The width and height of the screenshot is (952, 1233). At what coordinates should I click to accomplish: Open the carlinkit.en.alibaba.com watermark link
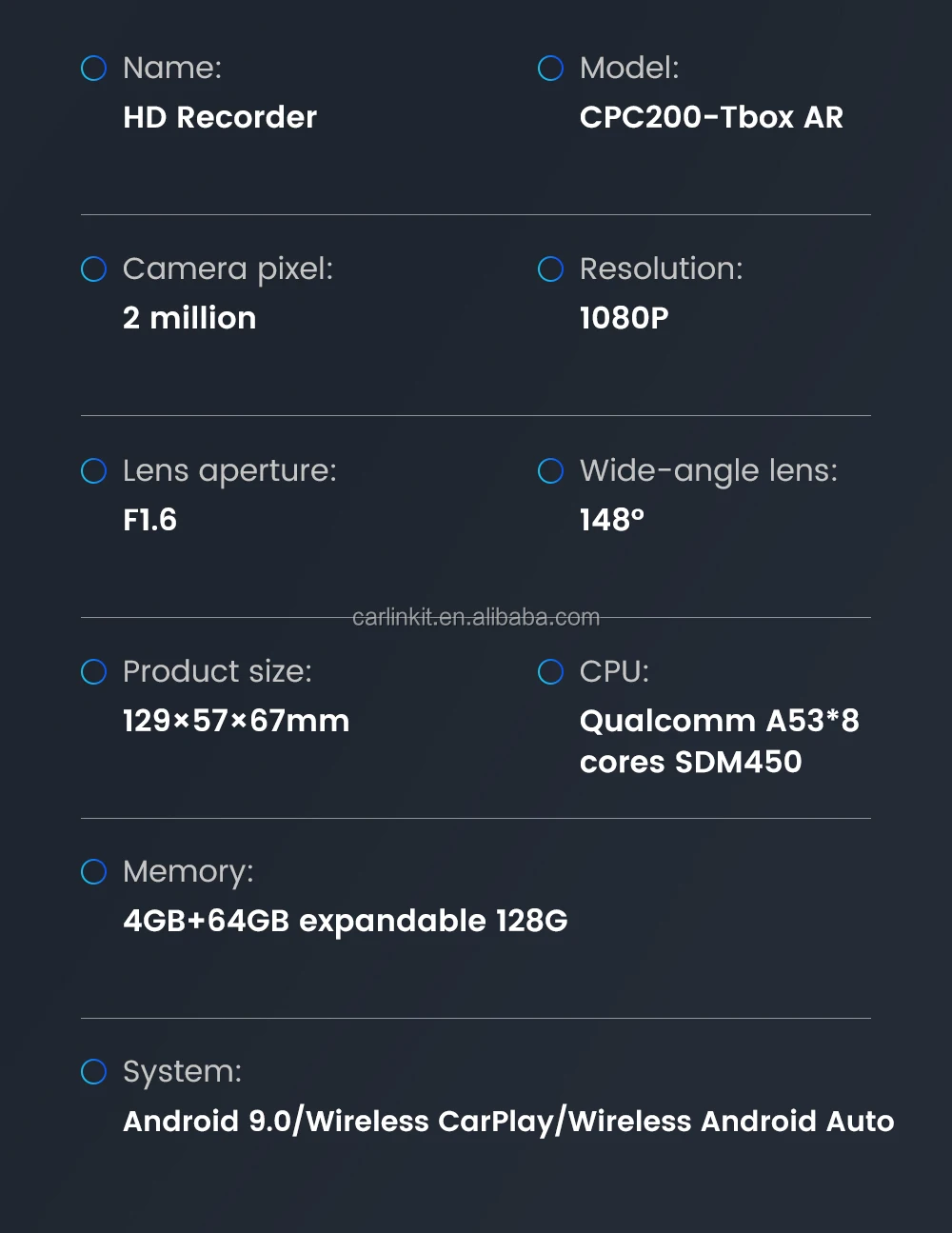tap(476, 618)
